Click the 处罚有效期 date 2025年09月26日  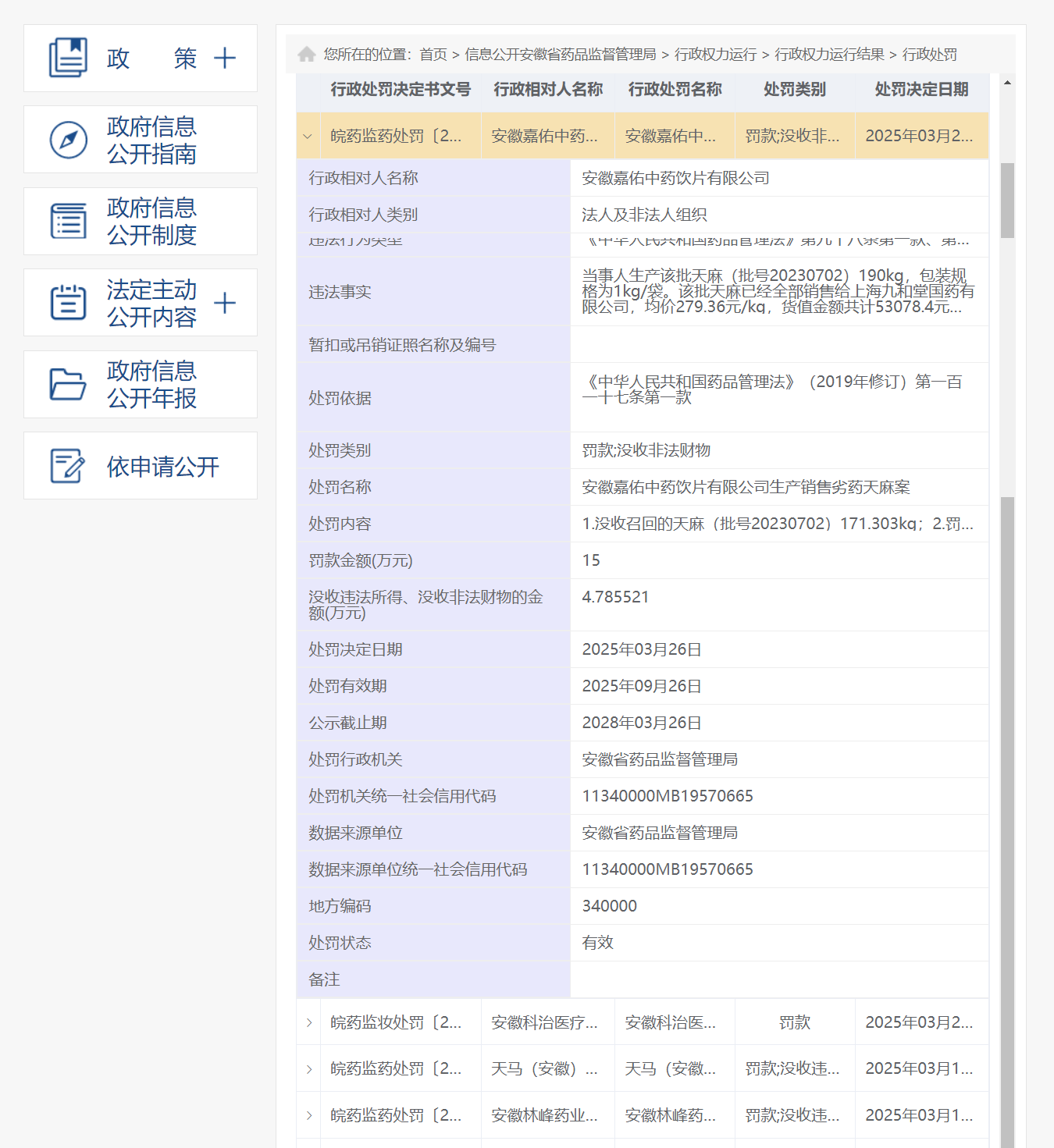click(642, 686)
